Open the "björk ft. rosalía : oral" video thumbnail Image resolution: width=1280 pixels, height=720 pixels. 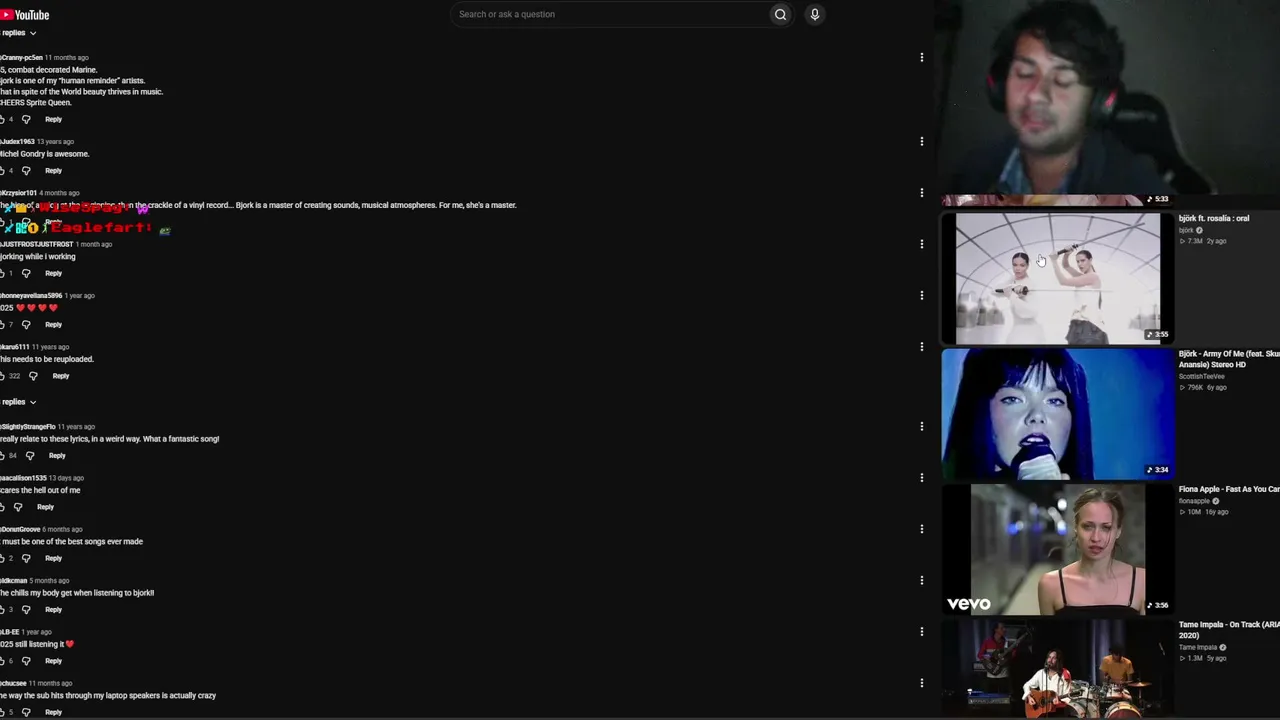point(1058,278)
